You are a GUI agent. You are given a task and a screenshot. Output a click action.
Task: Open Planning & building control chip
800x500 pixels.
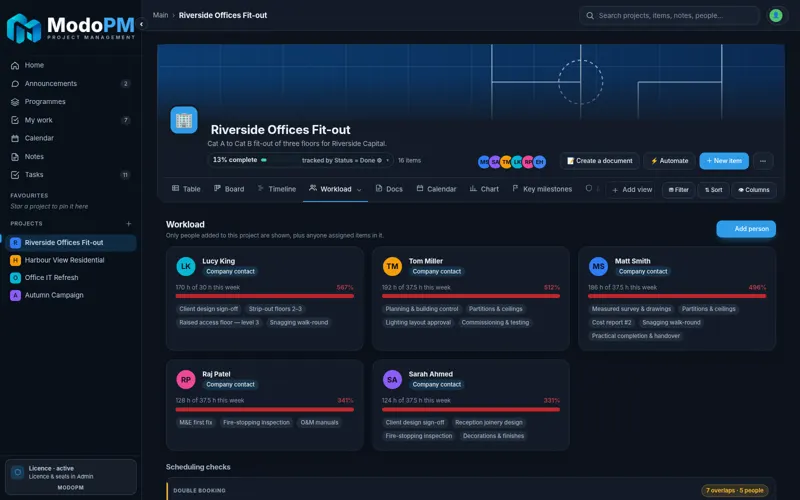click(422, 309)
